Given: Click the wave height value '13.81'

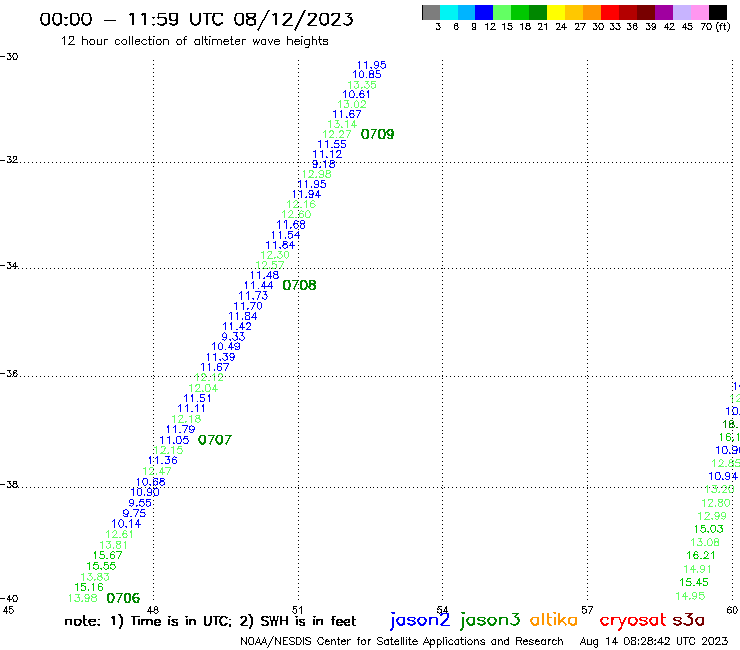Looking at the screenshot, I should (113, 545).
